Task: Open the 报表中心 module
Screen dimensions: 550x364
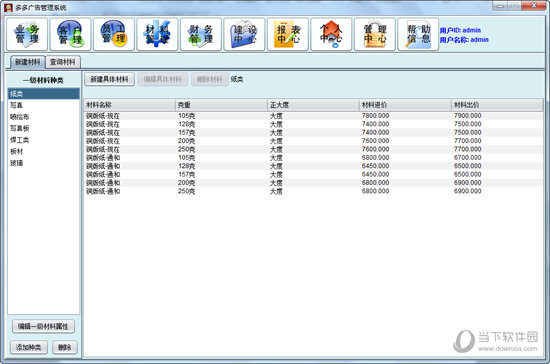Action: tap(288, 34)
